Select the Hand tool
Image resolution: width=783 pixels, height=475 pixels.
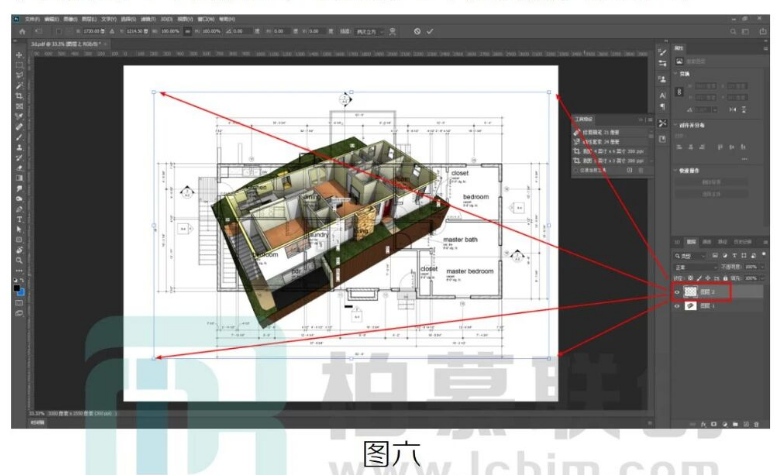[x=19, y=250]
